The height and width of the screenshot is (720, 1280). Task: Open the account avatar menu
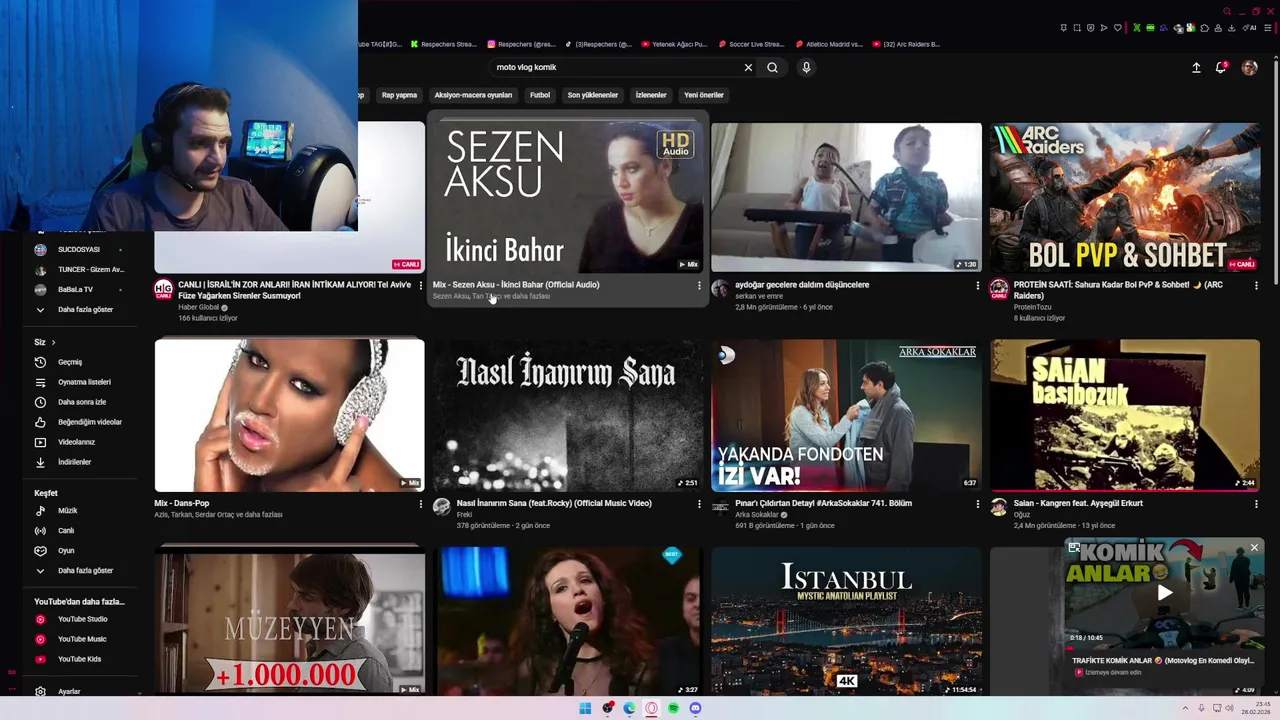click(x=1249, y=67)
